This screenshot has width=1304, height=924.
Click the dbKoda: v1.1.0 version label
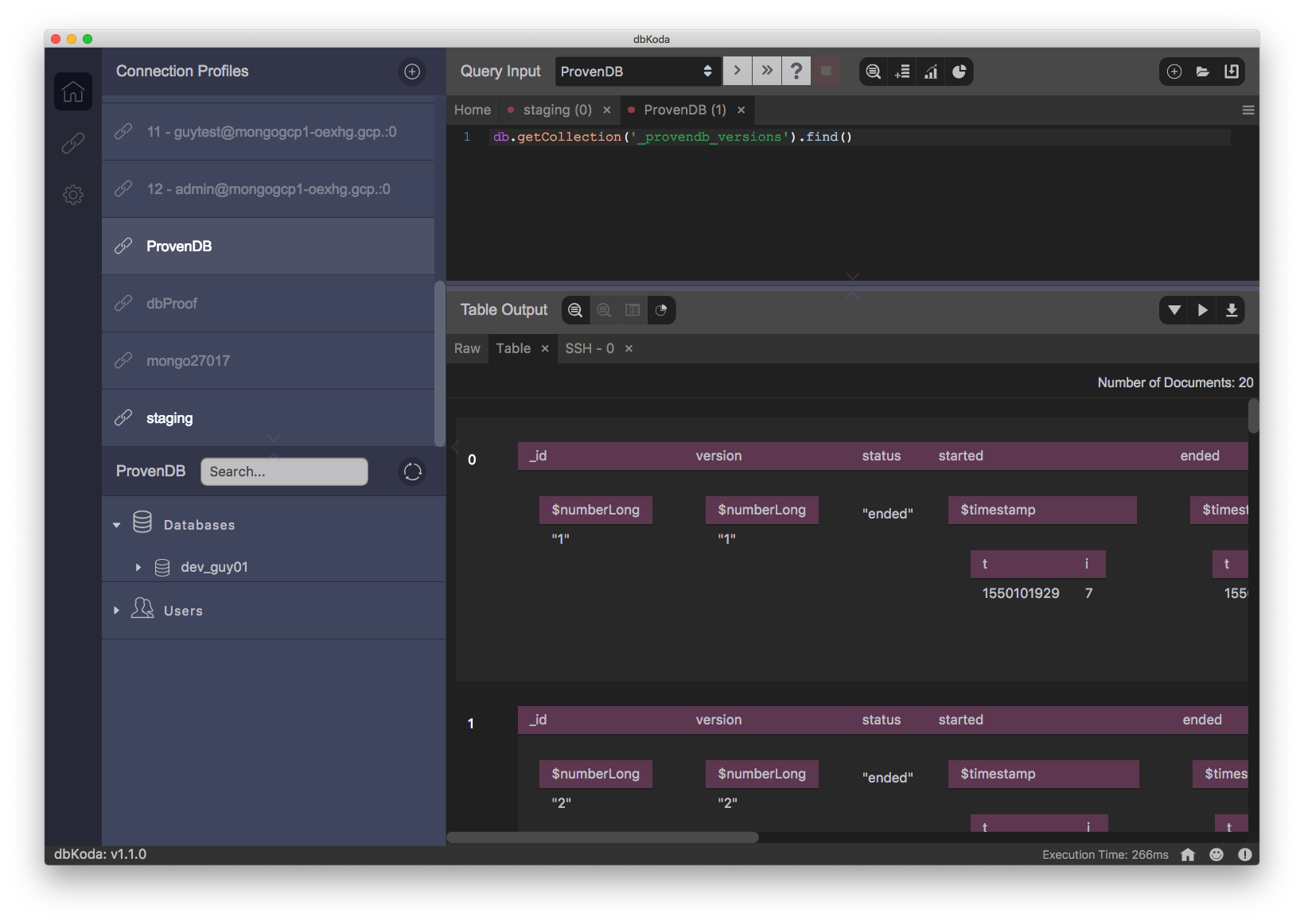tap(100, 854)
